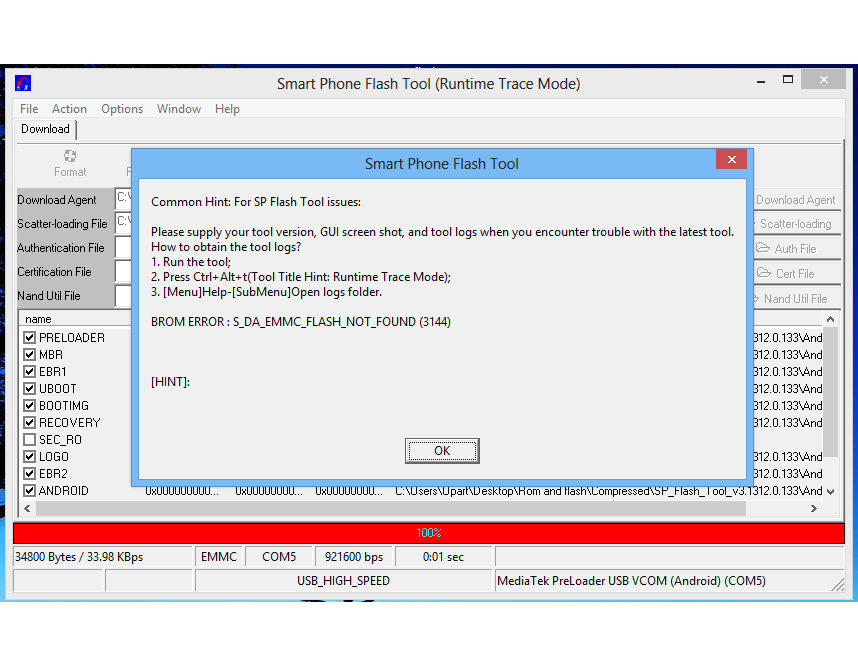Screen dimensions: 858x658
Task: Click the EMMC status bar cell
Action: pyautogui.click(x=219, y=557)
